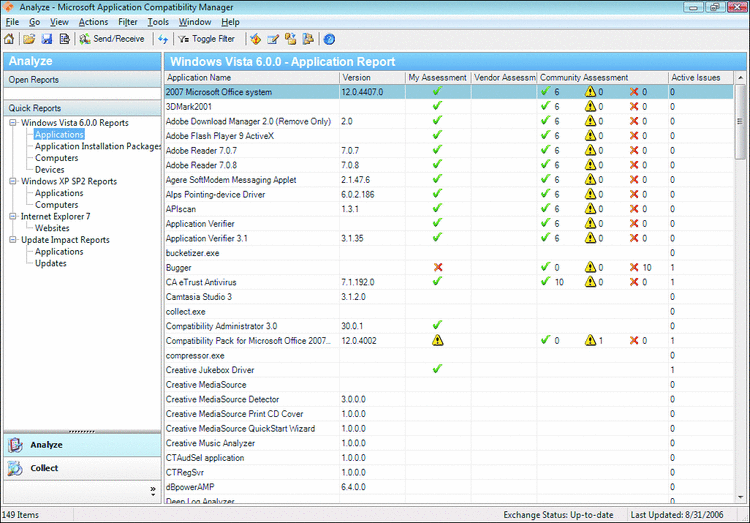This screenshot has height=523, width=750.
Task: Click the Open Reports header
Action: [82, 80]
